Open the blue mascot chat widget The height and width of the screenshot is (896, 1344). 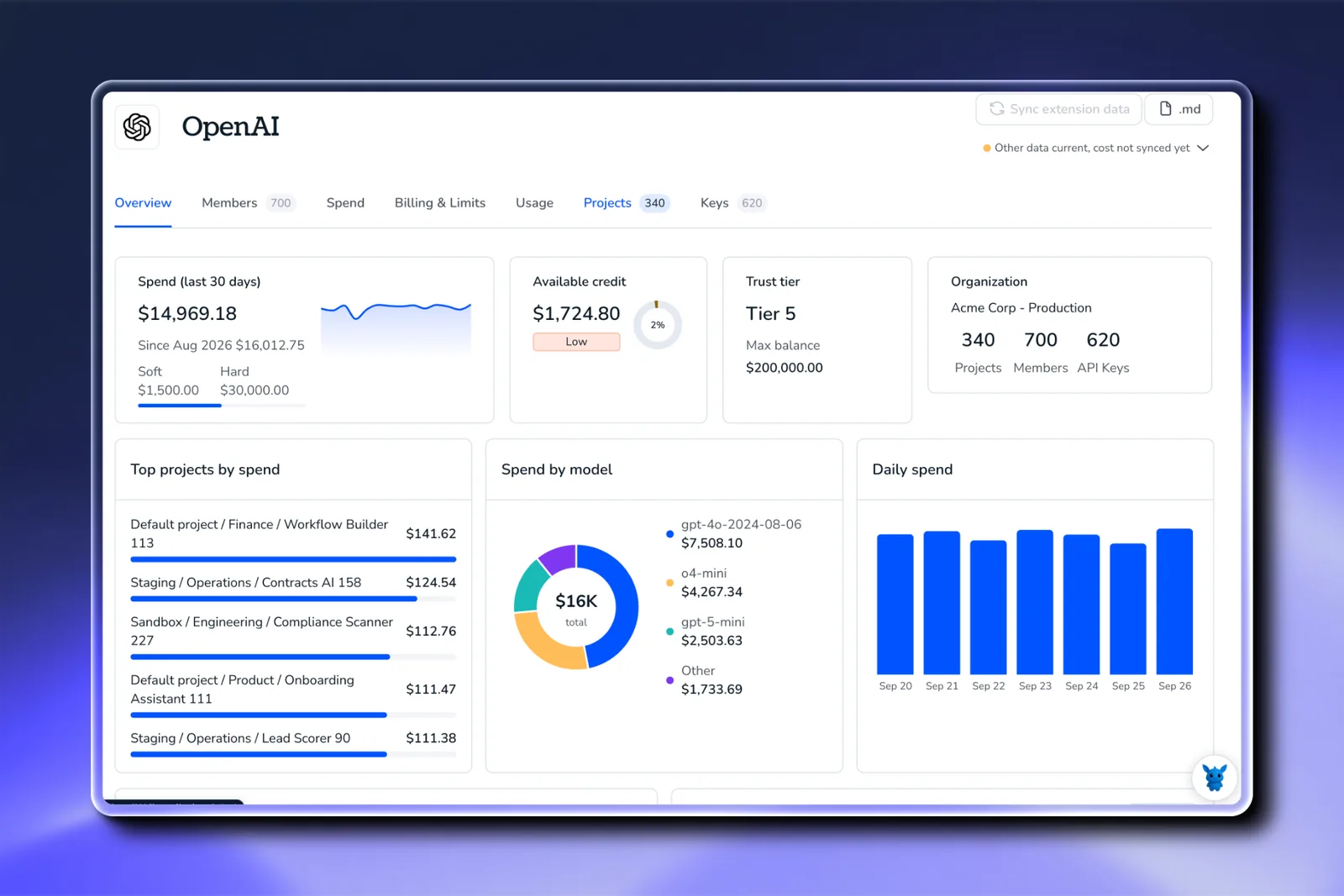pos(1214,778)
